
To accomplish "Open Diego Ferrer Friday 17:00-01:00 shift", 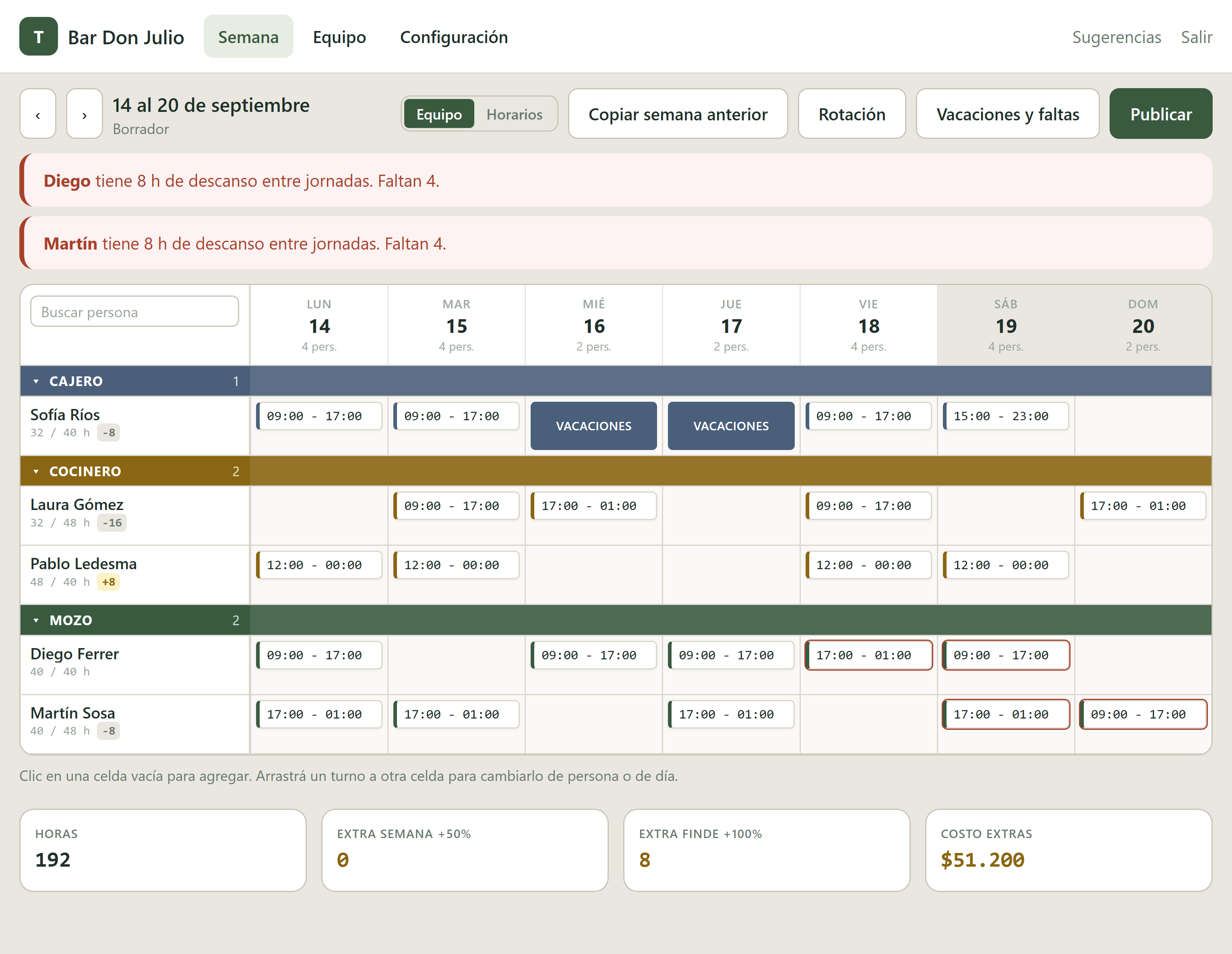I will (x=869, y=655).
